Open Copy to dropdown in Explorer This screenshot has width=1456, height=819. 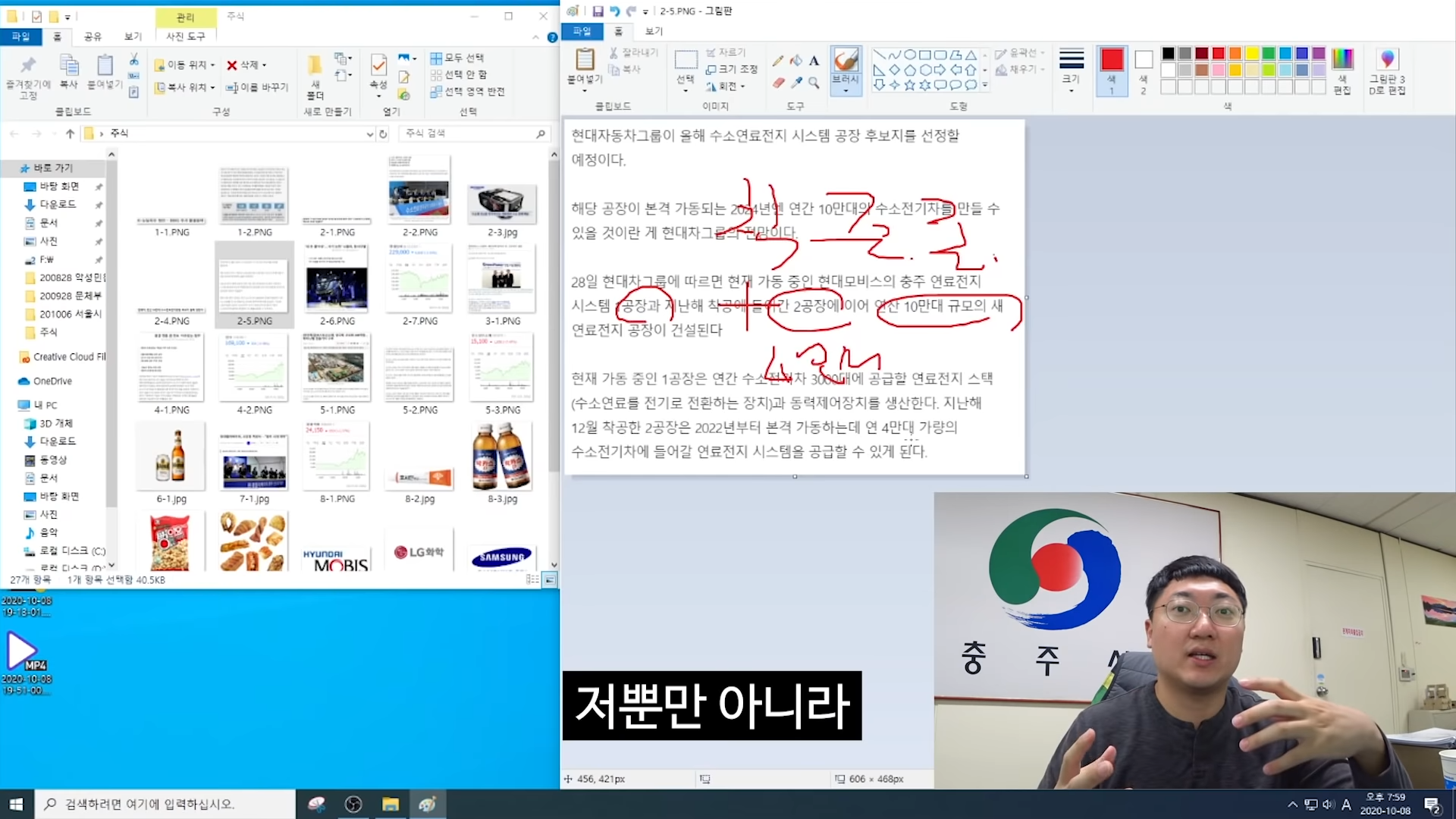184,88
